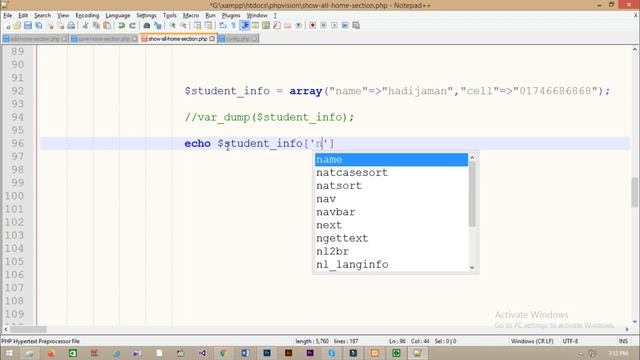Screen dimensions: 640x360
Task: Open the File menu
Action: coord(8,15)
